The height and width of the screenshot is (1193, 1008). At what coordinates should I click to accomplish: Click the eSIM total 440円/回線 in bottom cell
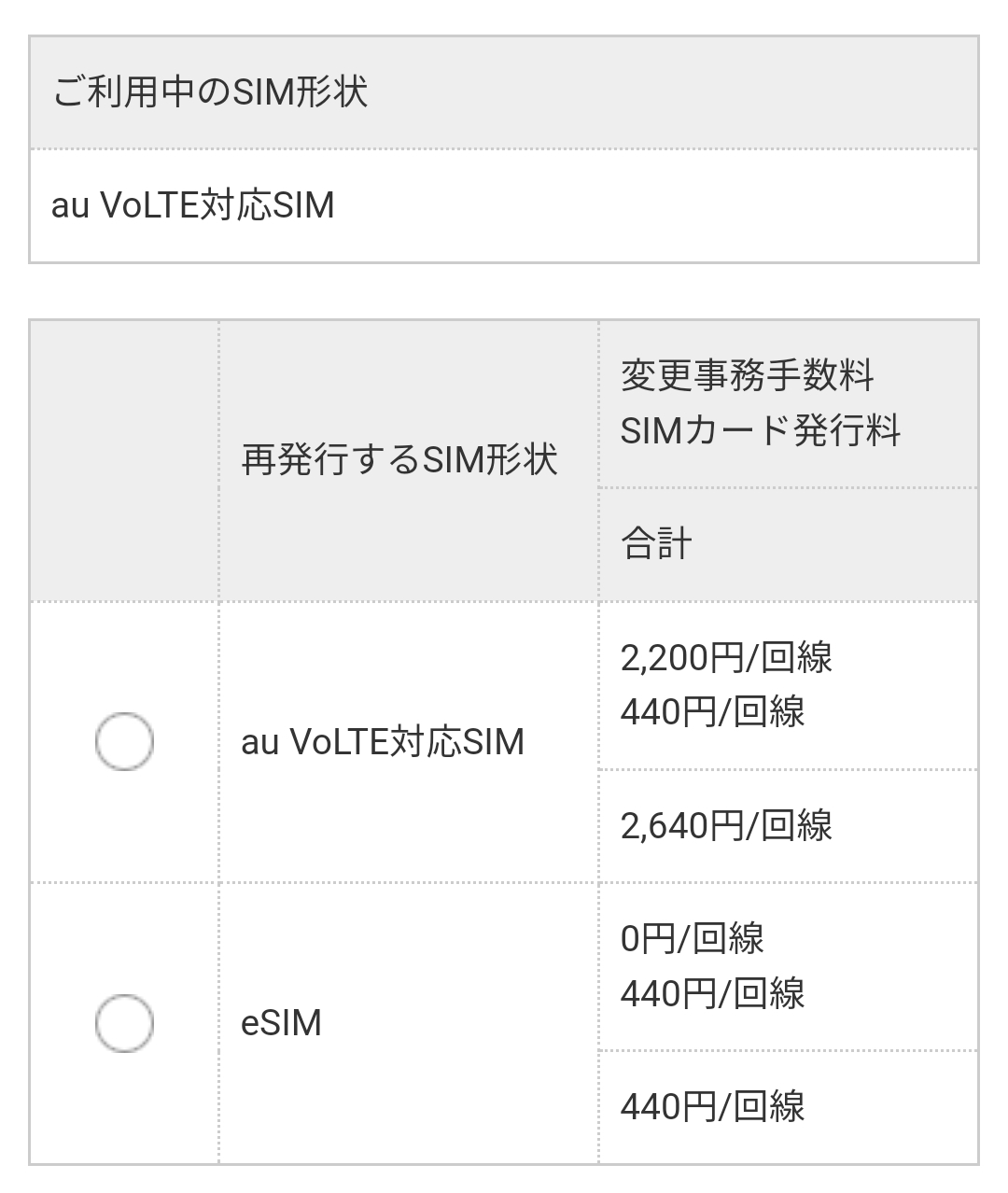[x=713, y=1107]
